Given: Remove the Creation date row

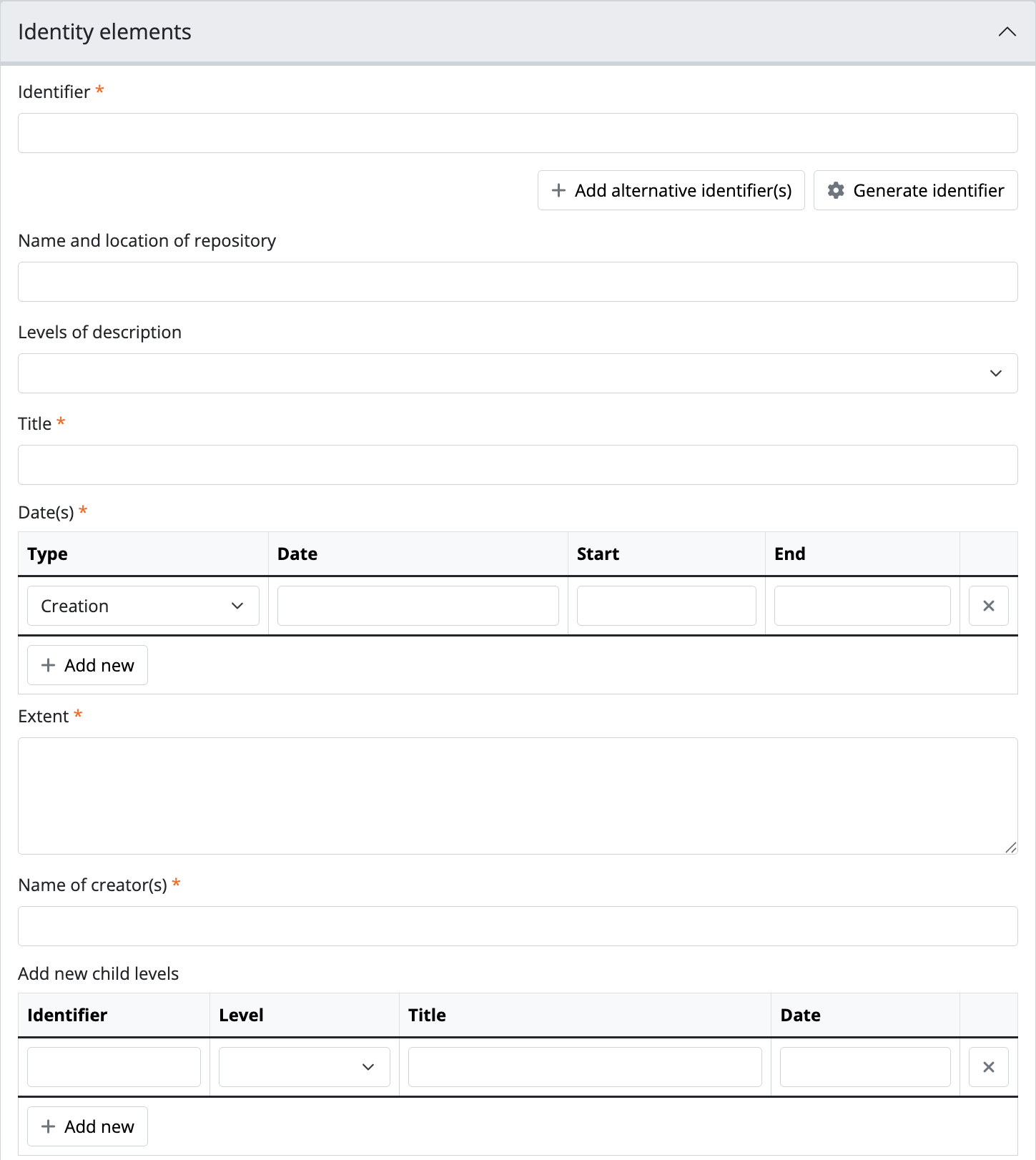Looking at the screenshot, I should [989, 606].
